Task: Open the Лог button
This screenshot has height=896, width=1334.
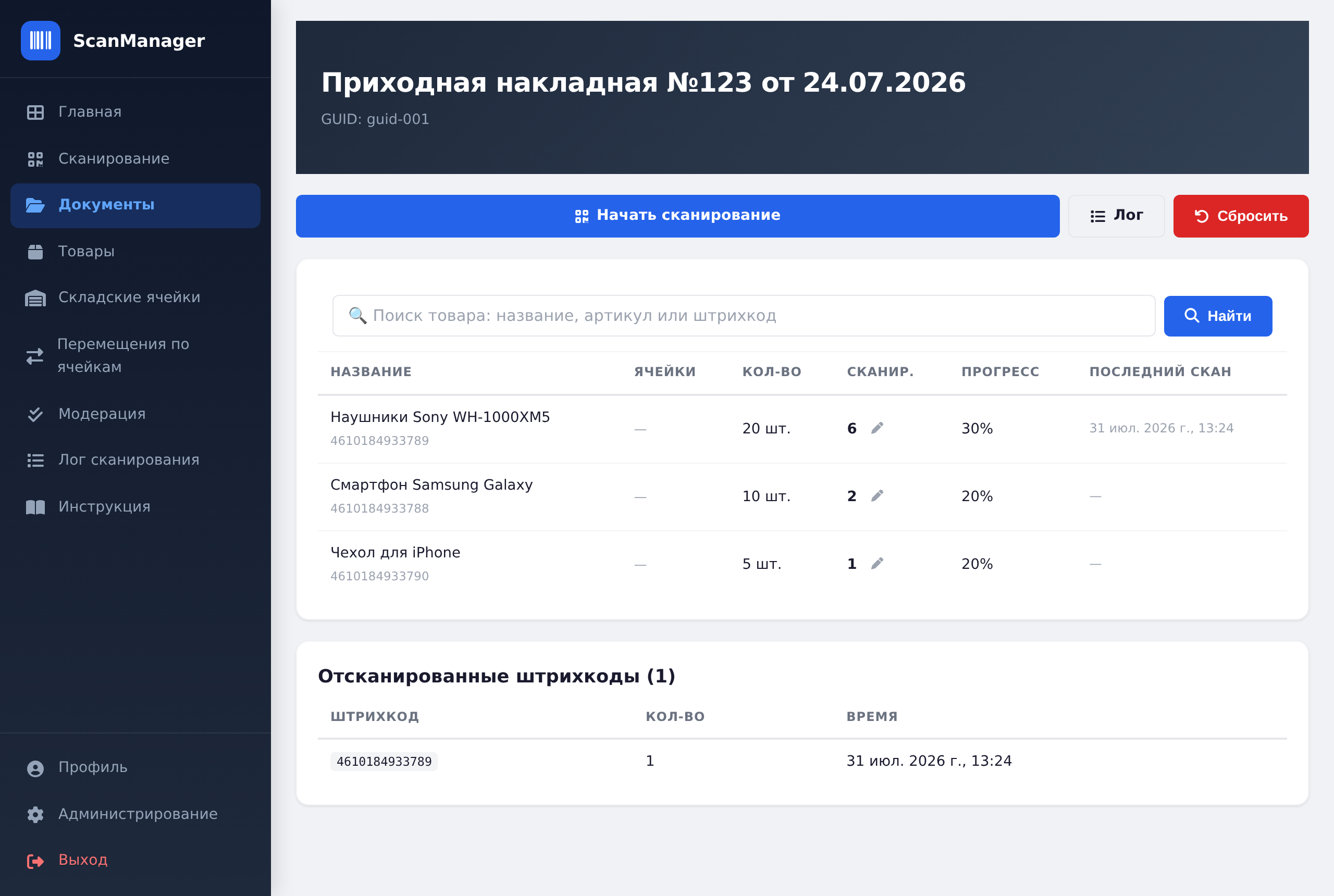Action: point(1116,216)
